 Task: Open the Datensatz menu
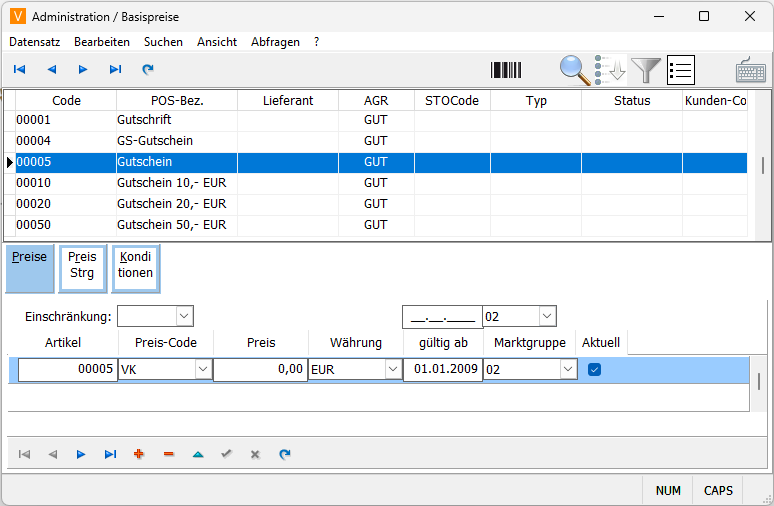(34, 42)
